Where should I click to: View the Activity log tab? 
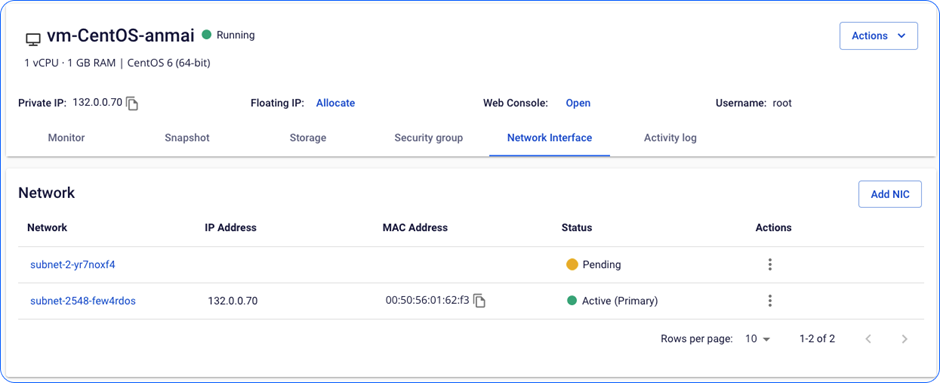click(x=670, y=138)
